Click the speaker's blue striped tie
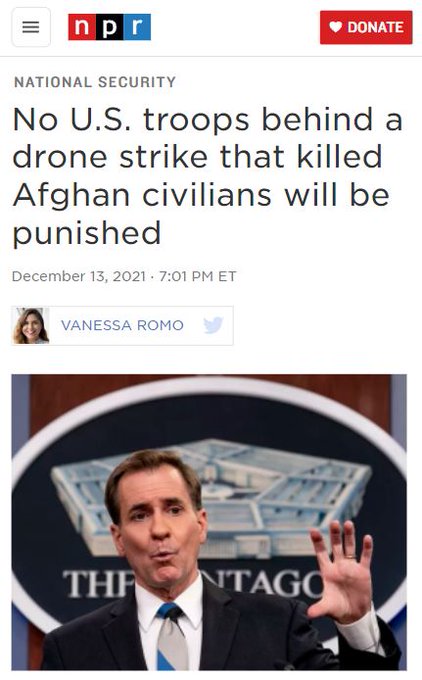 coord(171,636)
